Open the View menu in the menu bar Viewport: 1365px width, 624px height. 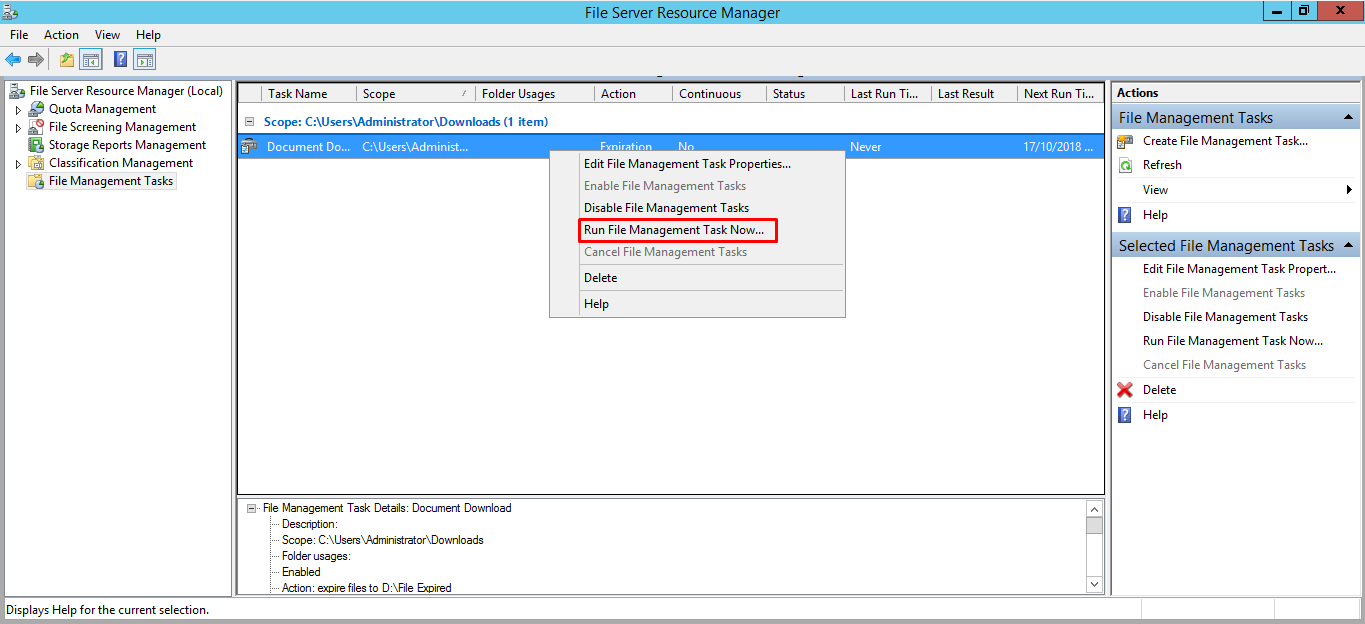click(x=107, y=35)
